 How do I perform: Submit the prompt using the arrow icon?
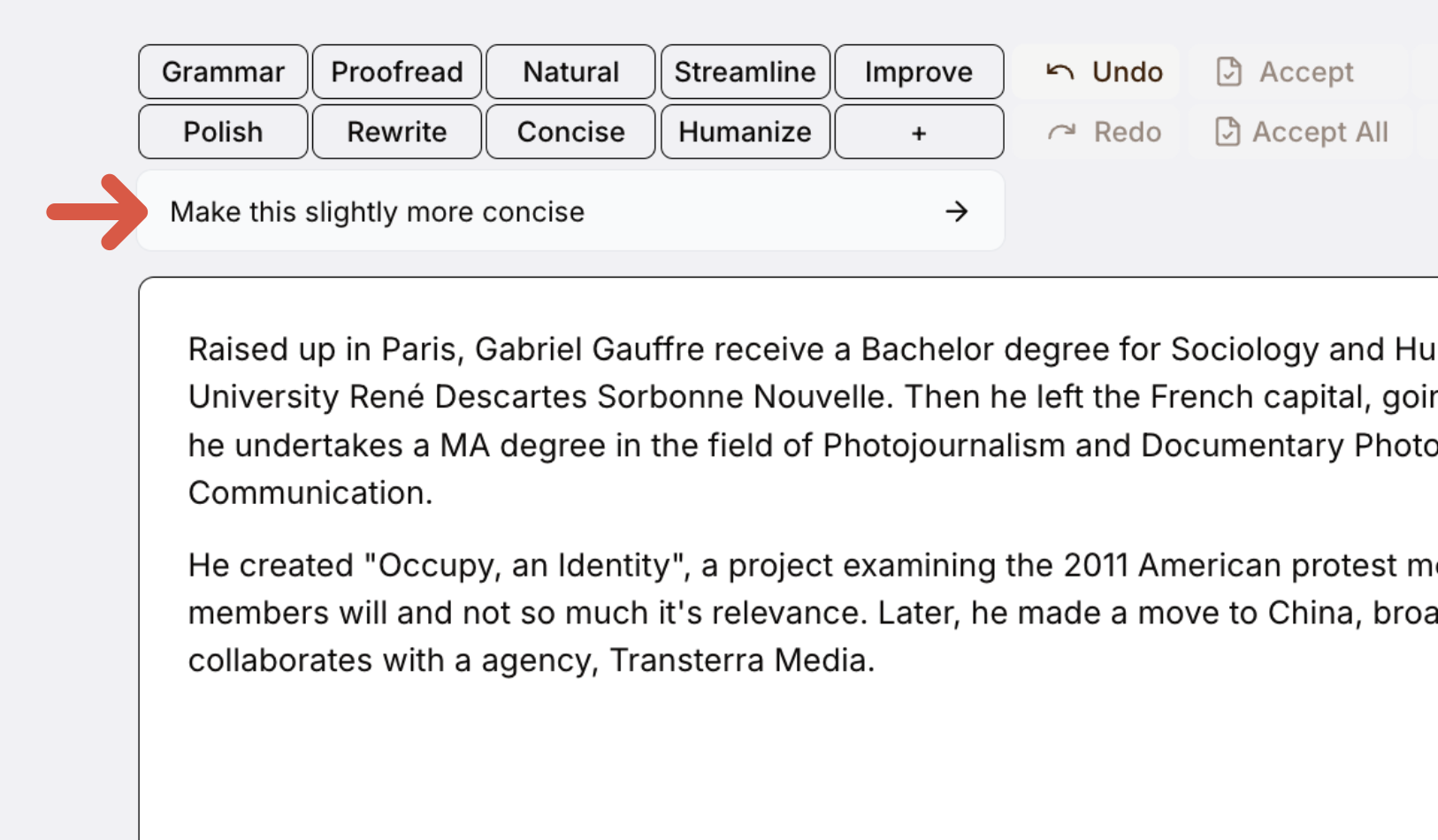tap(956, 211)
